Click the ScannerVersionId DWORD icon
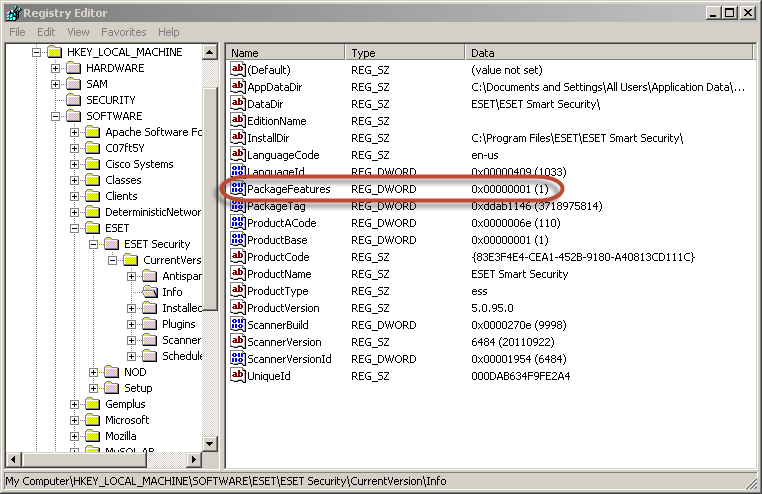 238,358
